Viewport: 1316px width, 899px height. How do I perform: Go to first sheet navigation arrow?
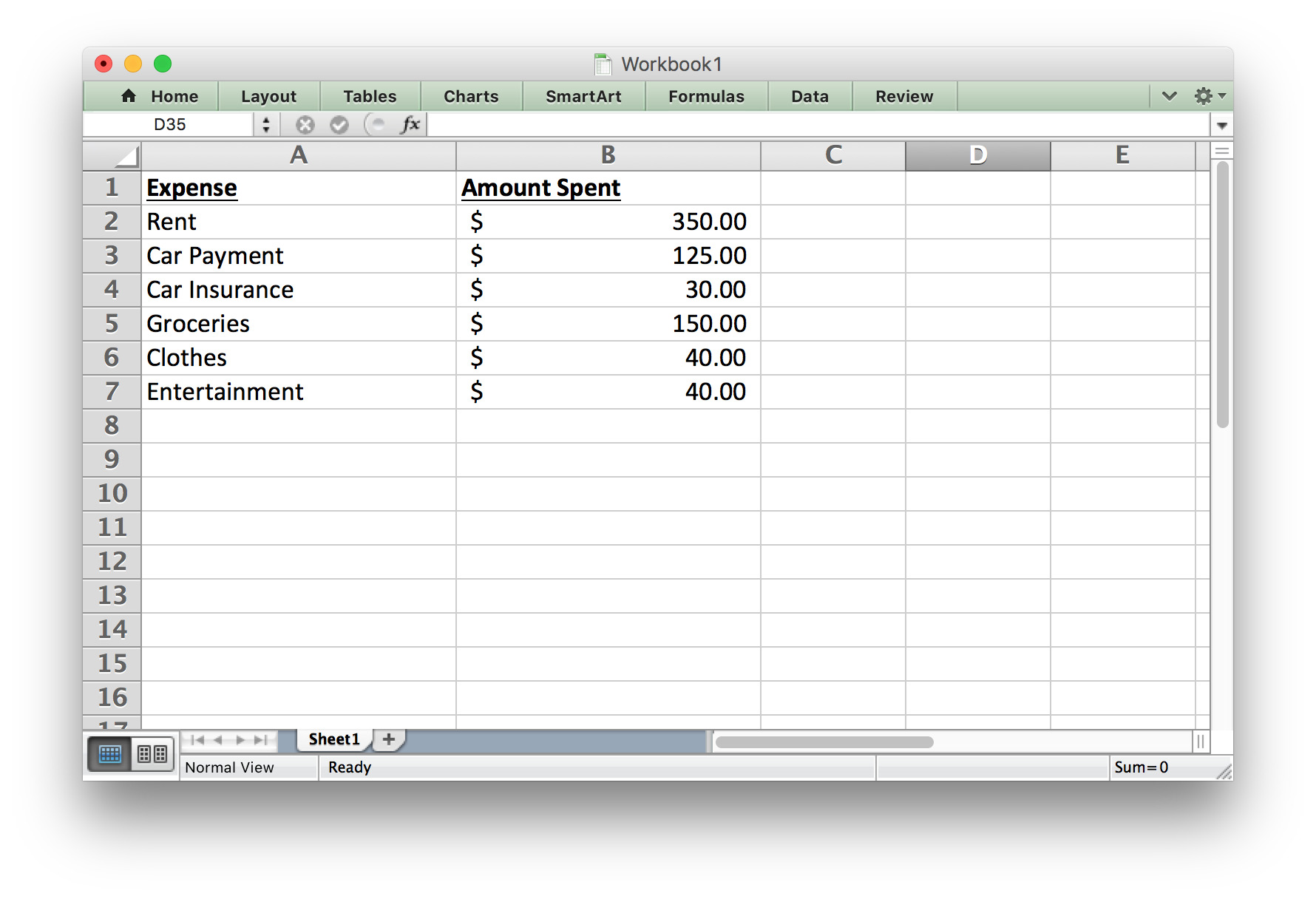197,739
